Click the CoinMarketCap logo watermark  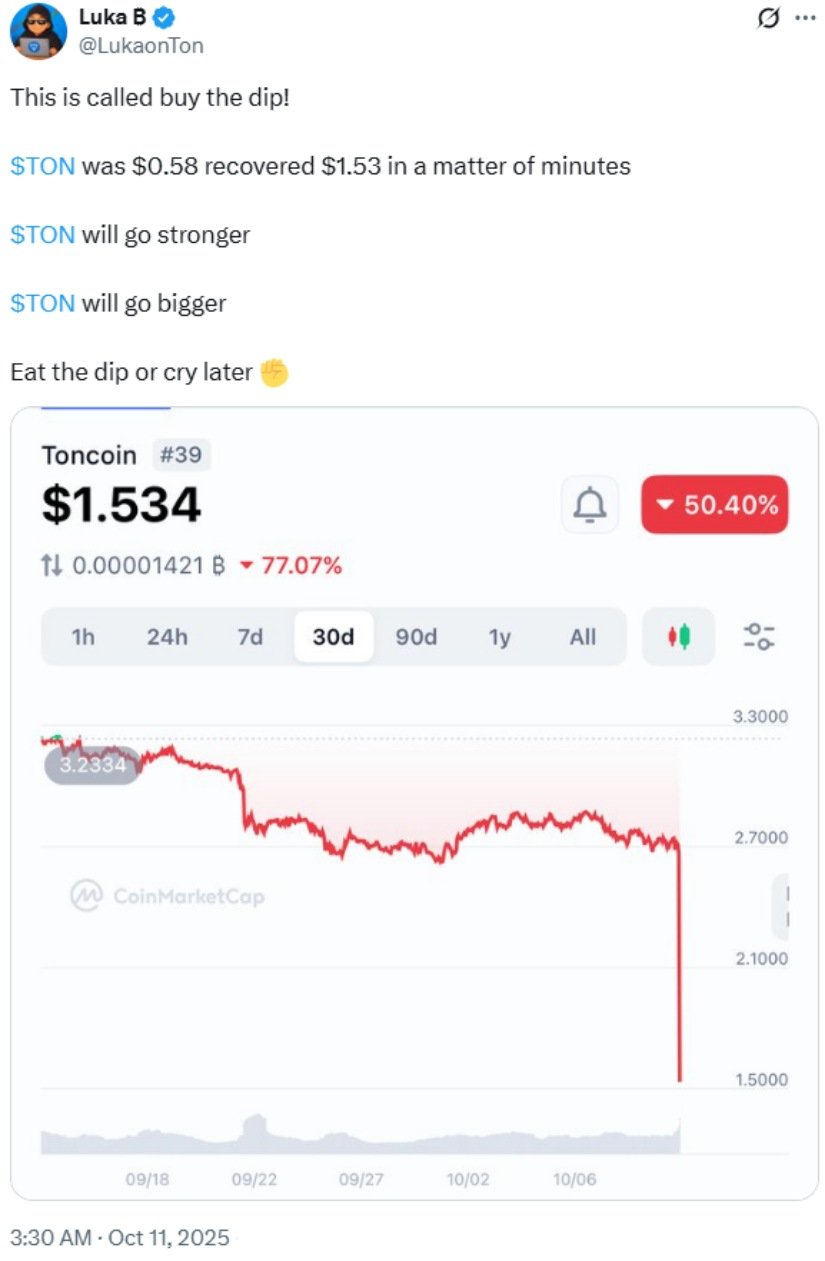click(167, 896)
